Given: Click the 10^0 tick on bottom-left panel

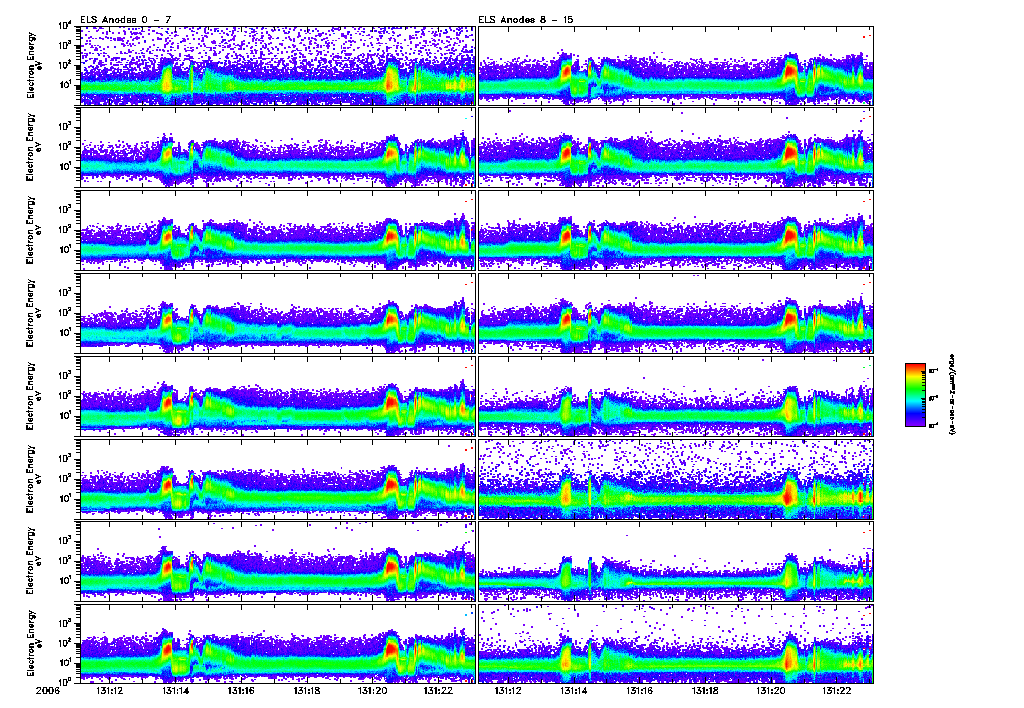Looking at the screenshot, I should pyautogui.click(x=65, y=681).
